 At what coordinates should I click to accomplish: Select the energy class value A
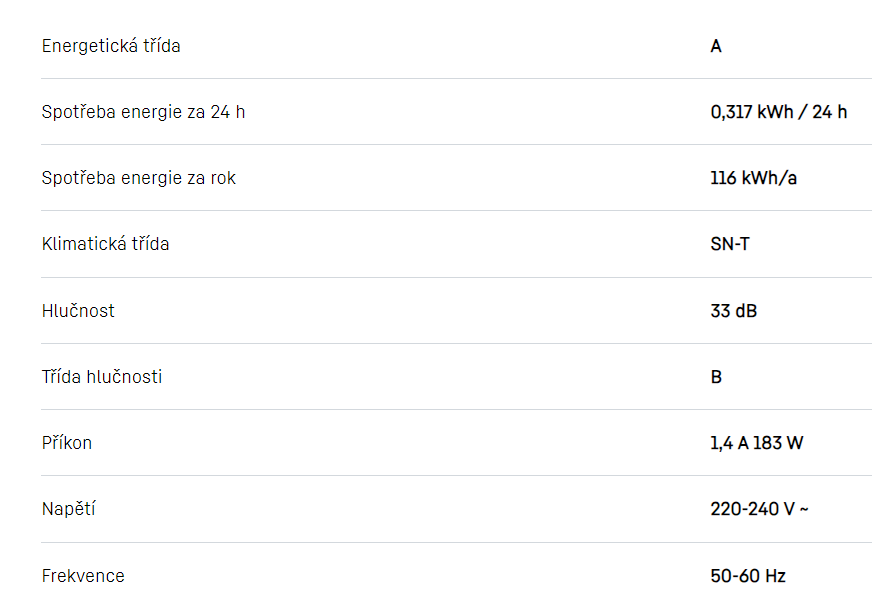click(x=716, y=46)
